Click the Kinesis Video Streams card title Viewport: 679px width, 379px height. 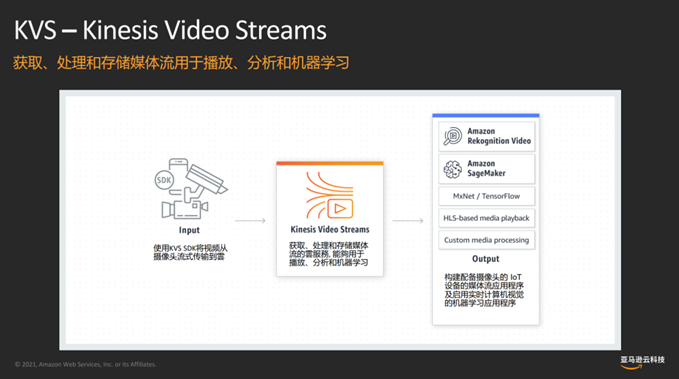click(330, 230)
